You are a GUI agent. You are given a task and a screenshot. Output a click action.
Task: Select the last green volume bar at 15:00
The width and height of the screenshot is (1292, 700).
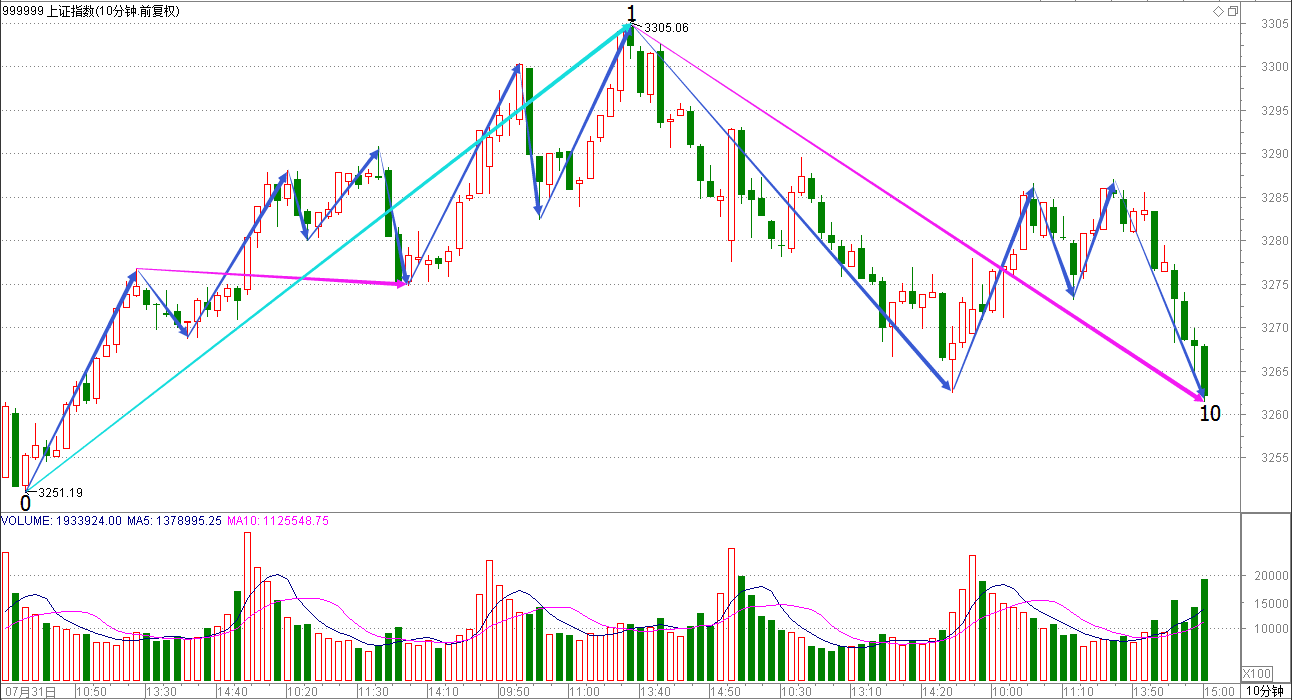[x=1205, y=630]
